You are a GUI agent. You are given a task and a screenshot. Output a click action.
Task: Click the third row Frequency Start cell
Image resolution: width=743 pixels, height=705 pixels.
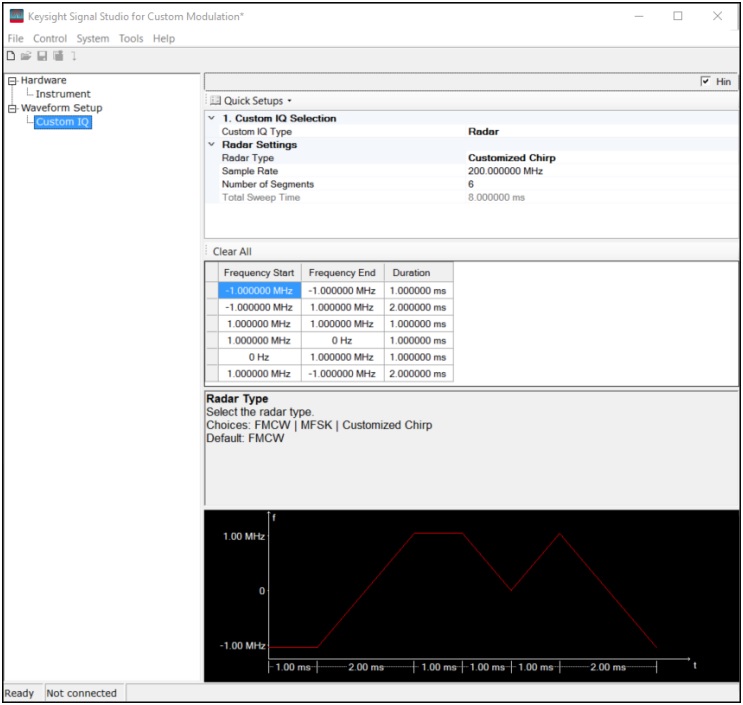(x=259, y=324)
